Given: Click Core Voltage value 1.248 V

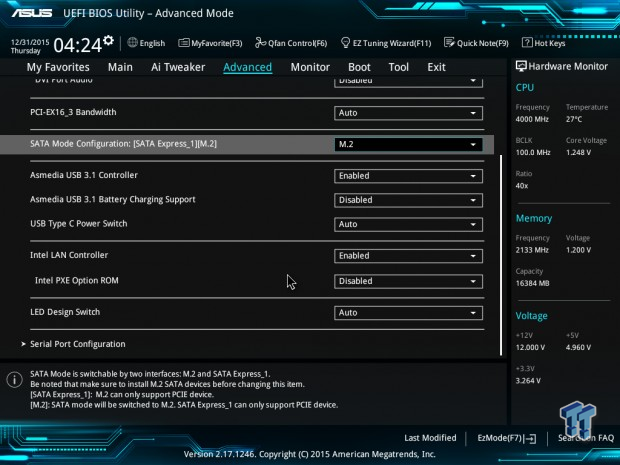Looking at the screenshot, I should (578, 153).
